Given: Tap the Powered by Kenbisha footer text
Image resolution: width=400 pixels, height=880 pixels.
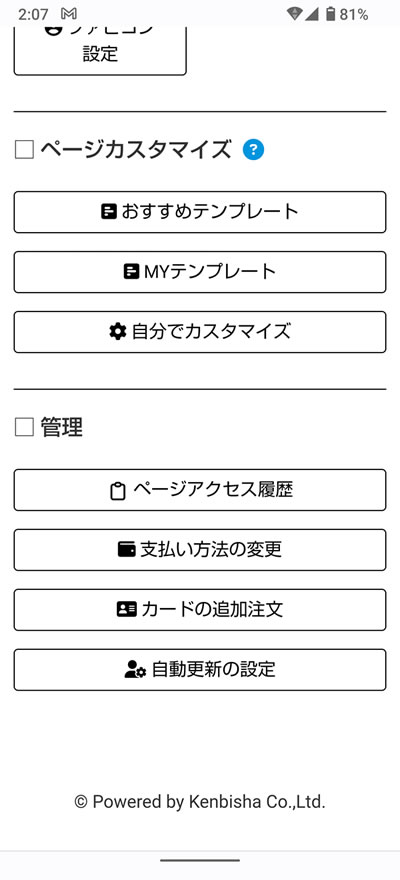Looking at the screenshot, I should click(200, 802).
